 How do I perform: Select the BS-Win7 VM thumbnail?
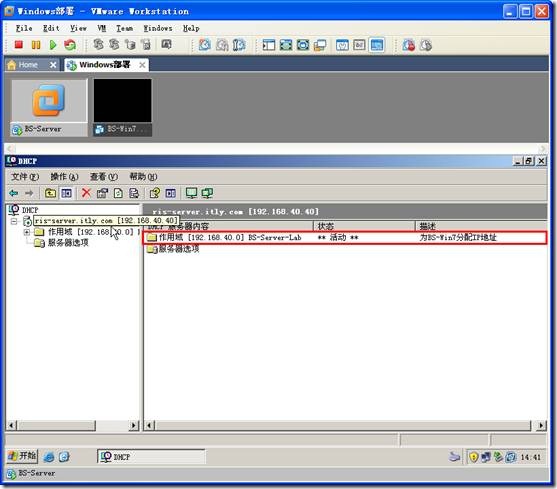pos(122,108)
